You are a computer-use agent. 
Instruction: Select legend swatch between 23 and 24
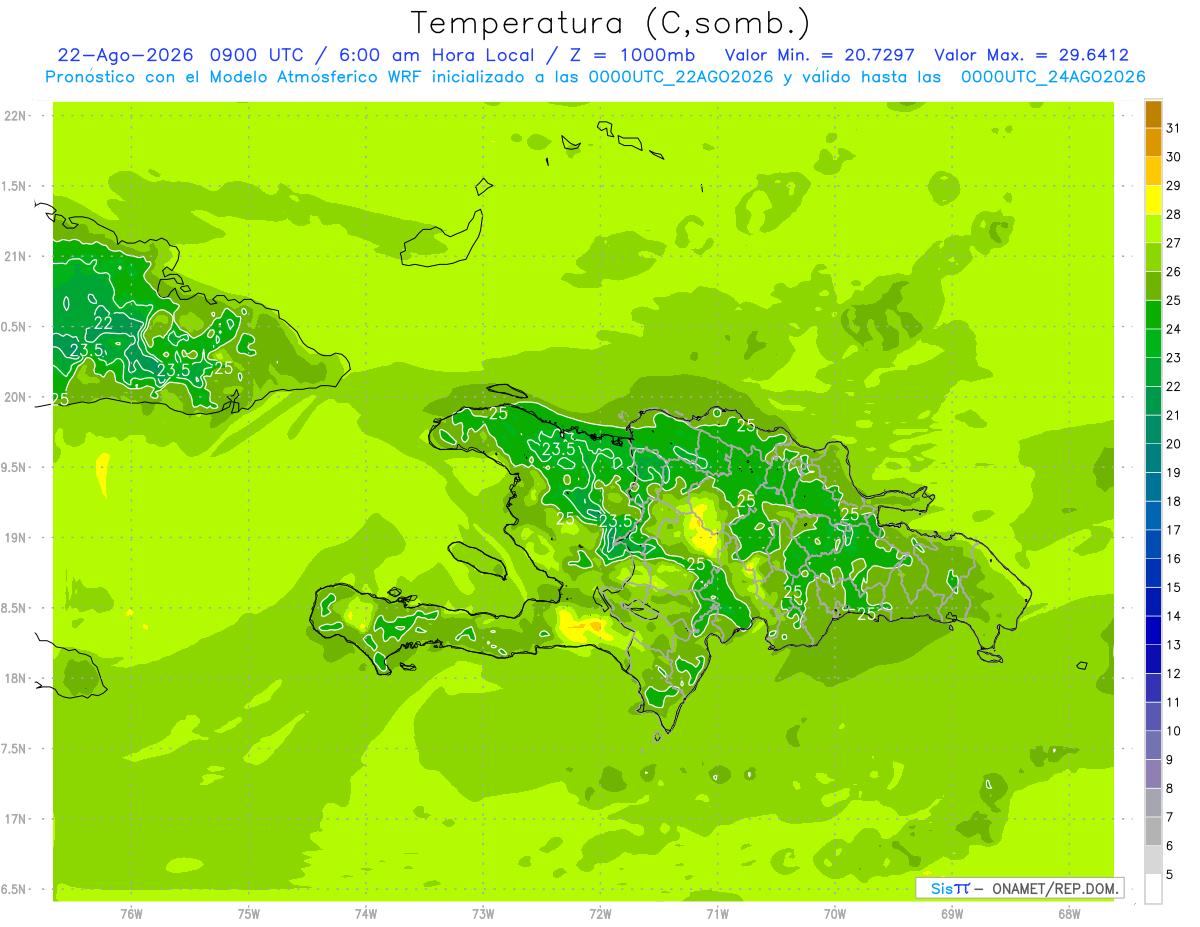1153,344
